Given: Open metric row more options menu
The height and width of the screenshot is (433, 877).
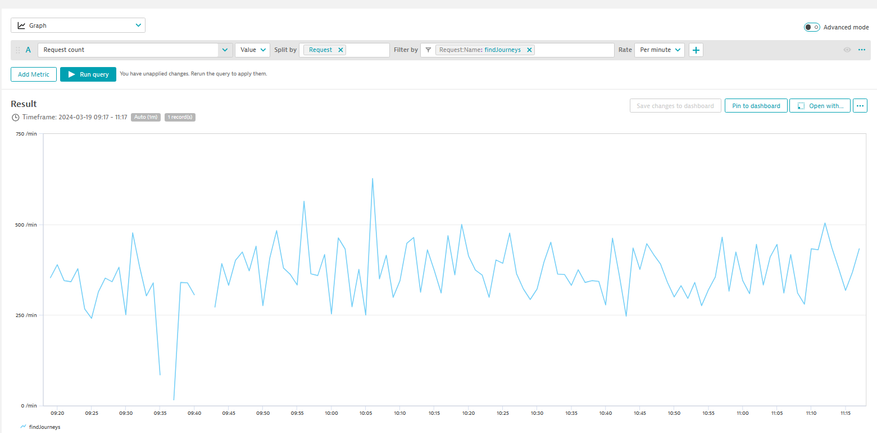Looking at the screenshot, I should pos(862,50).
